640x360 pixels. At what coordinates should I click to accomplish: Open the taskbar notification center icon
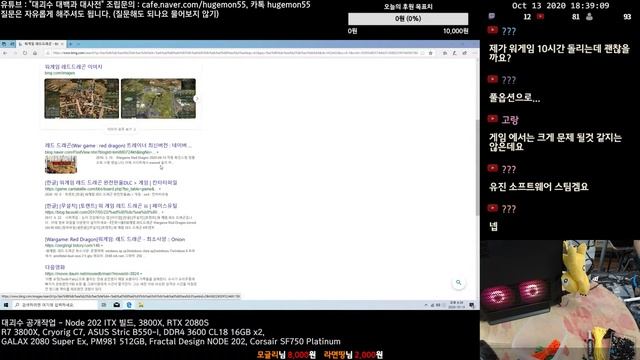point(472,305)
